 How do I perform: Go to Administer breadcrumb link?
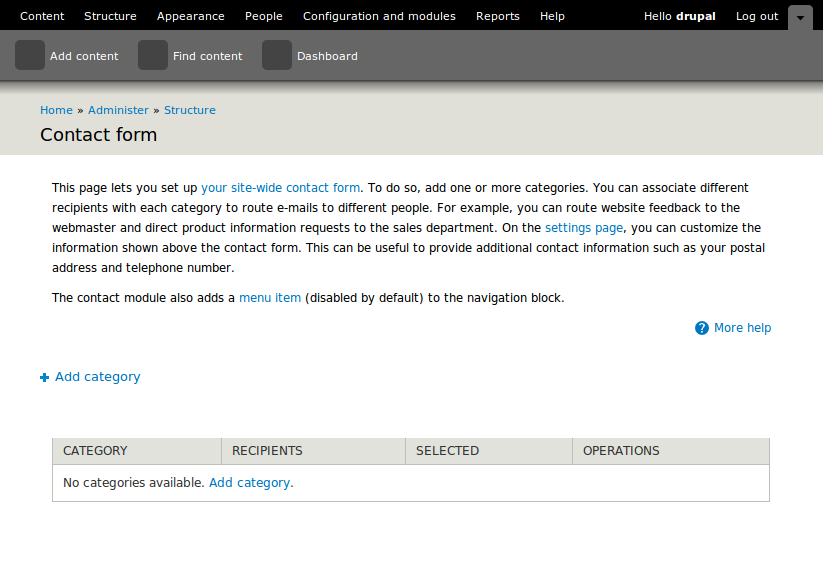coord(118,110)
